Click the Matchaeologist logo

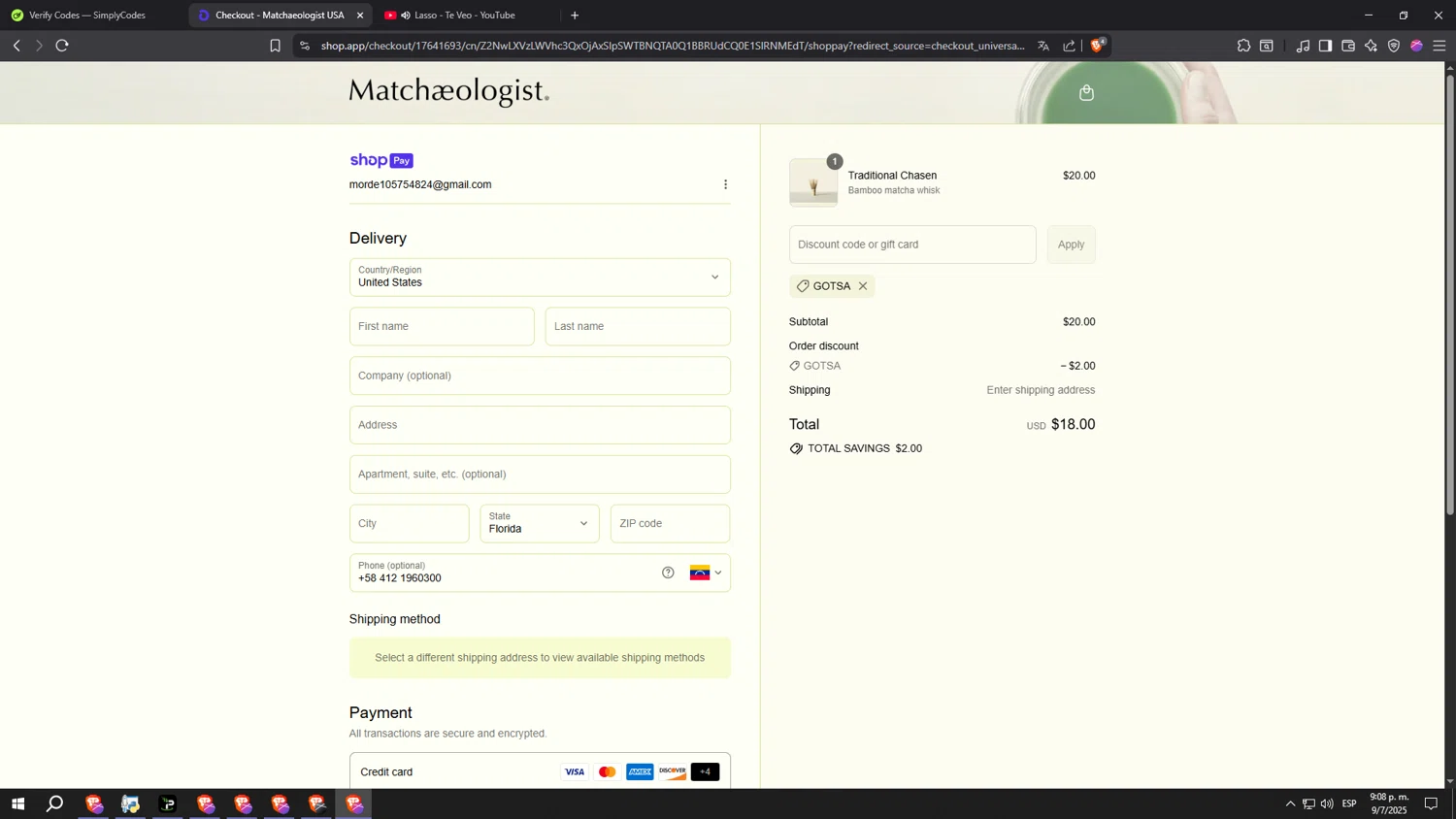(449, 91)
